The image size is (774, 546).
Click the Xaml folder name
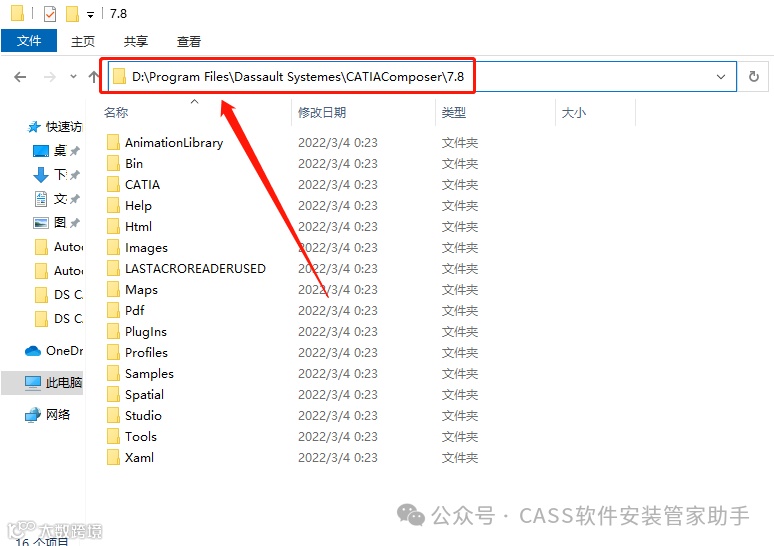click(x=139, y=458)
